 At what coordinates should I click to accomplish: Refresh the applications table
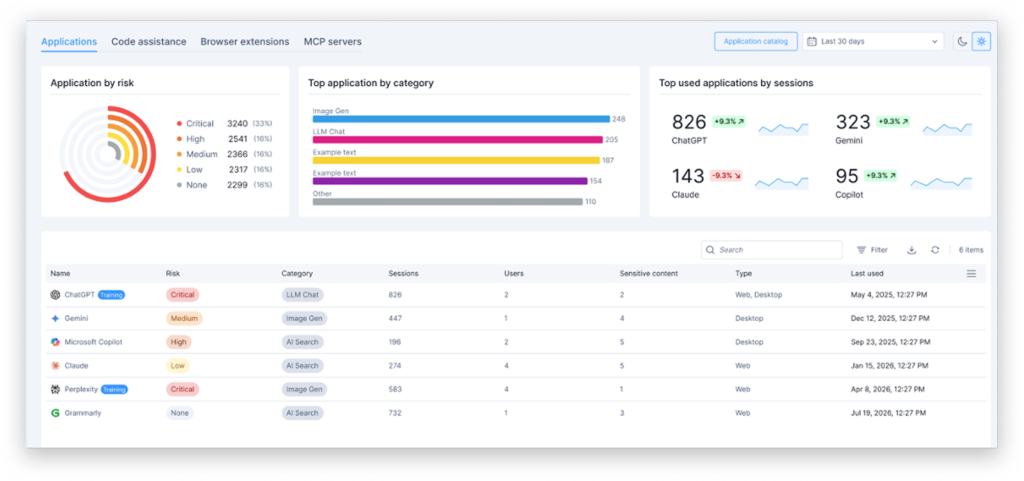click(935, 250)
